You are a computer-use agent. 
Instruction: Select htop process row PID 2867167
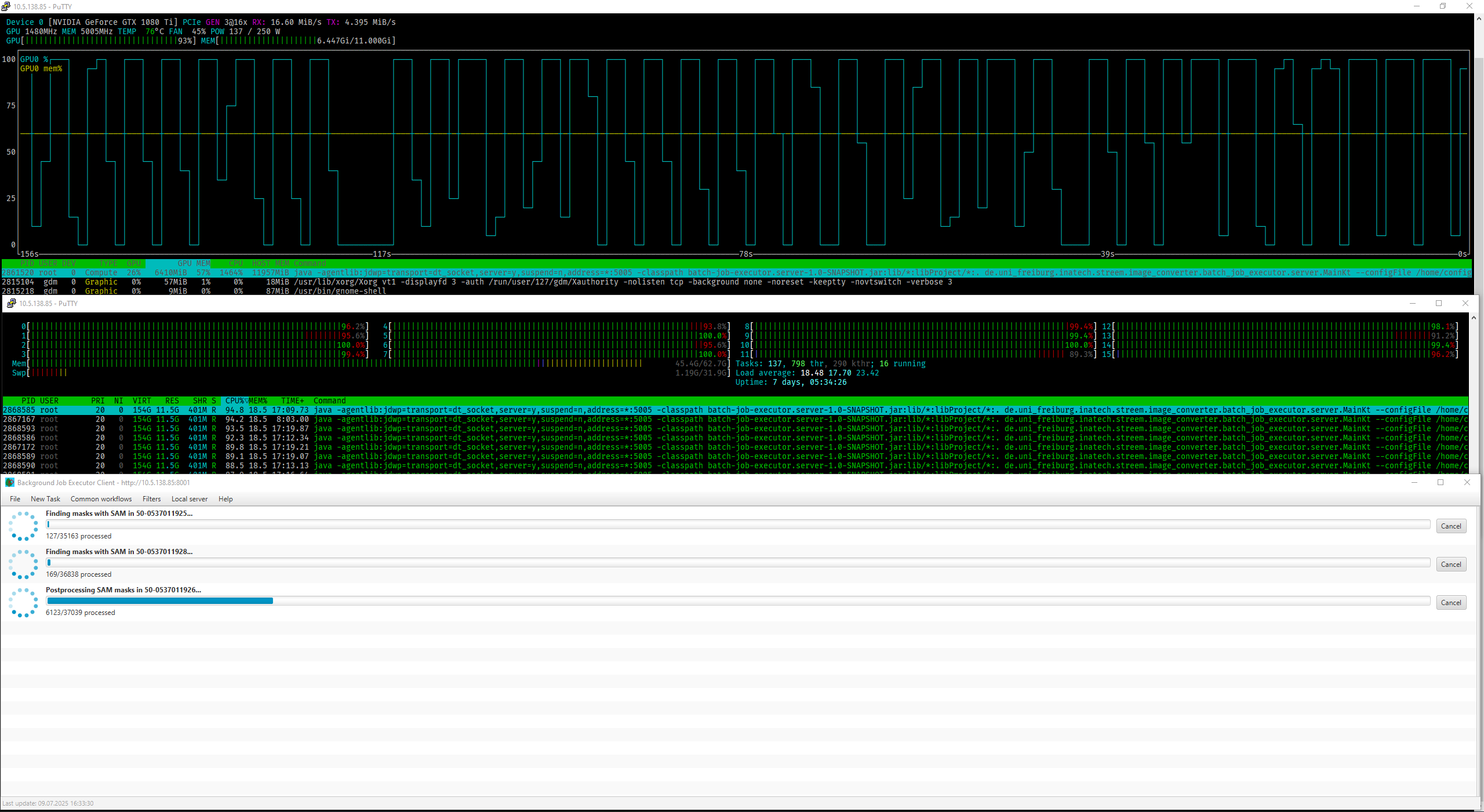[x=735, y=419]
